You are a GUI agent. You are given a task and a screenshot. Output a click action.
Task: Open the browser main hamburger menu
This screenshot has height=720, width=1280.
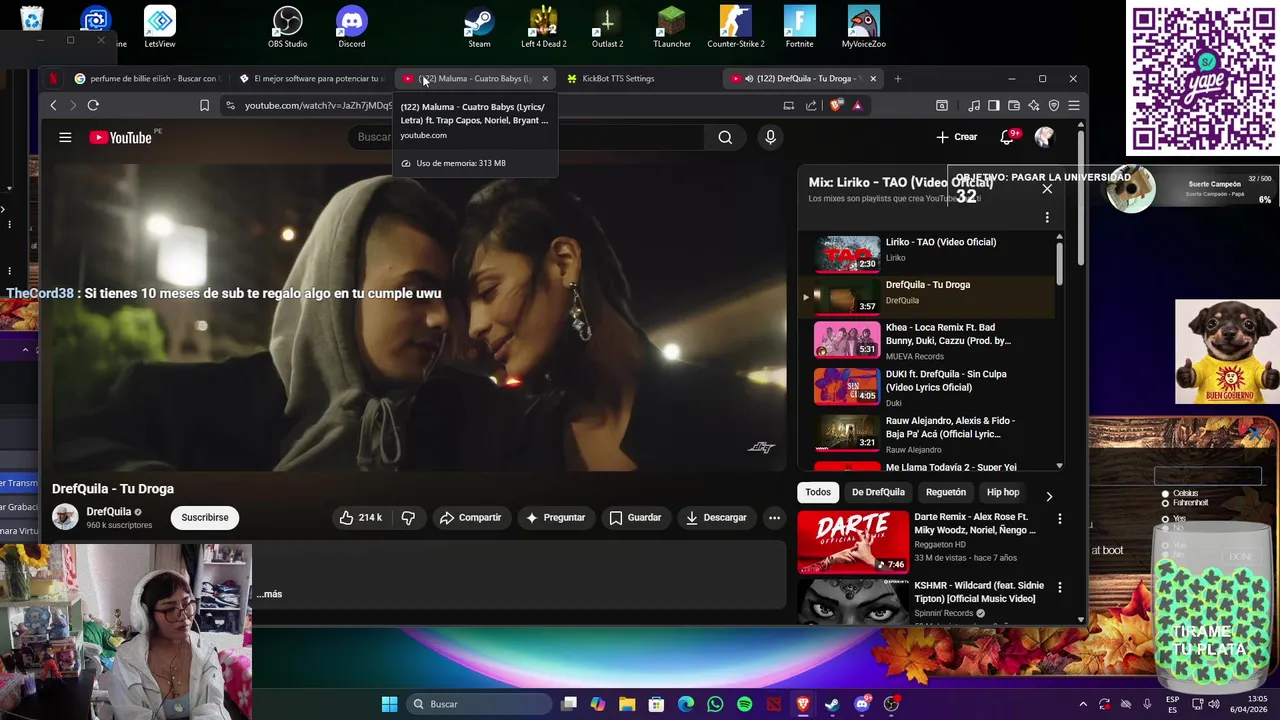click(1073, 105)
